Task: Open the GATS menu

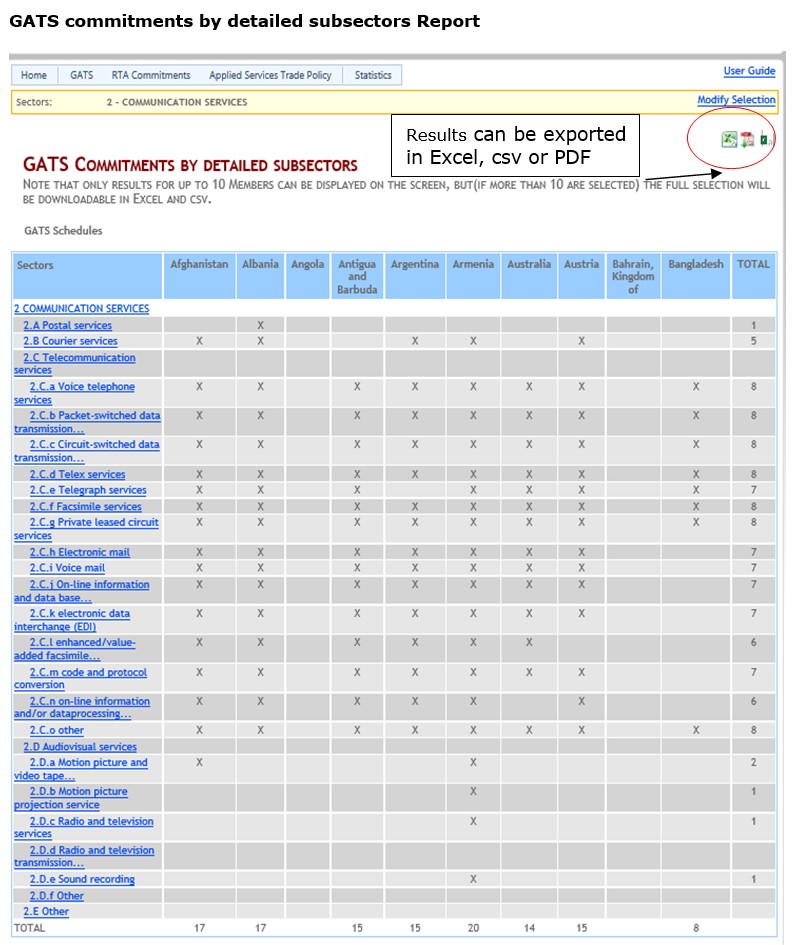Action: tap(81, 75)
